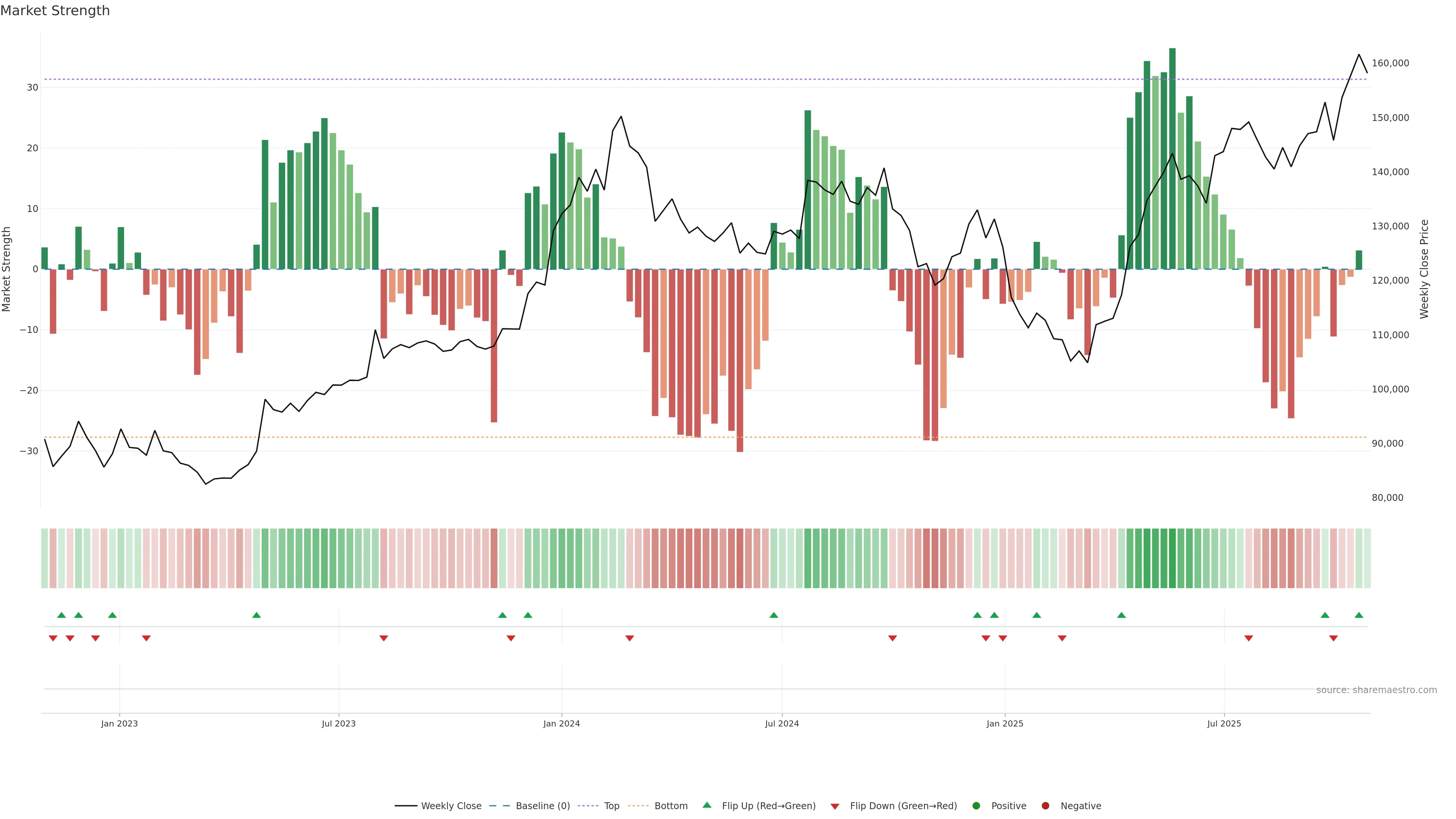Toggle Flip Up (Red→Green) legend entry
This screenshot has height=819, width=1456.
(x=768, y=806)
